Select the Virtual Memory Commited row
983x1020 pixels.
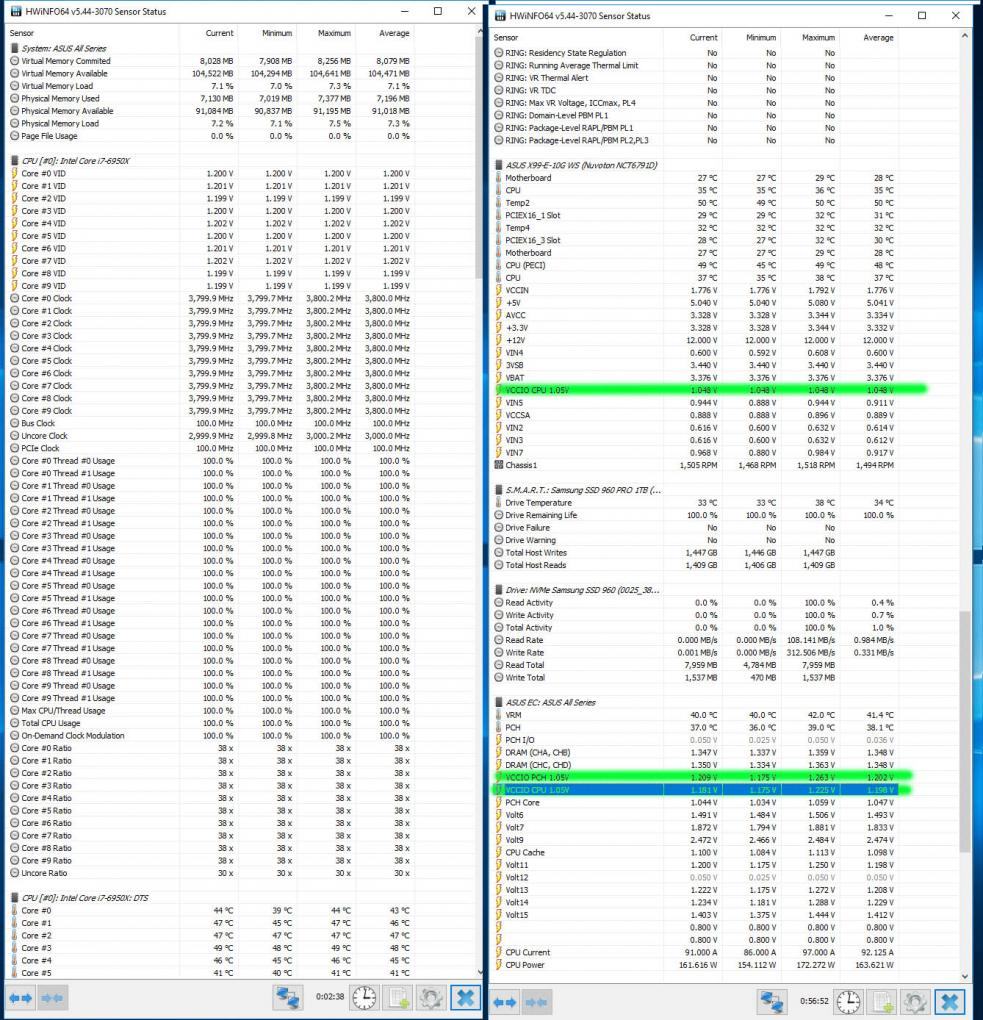coord(211,61)
